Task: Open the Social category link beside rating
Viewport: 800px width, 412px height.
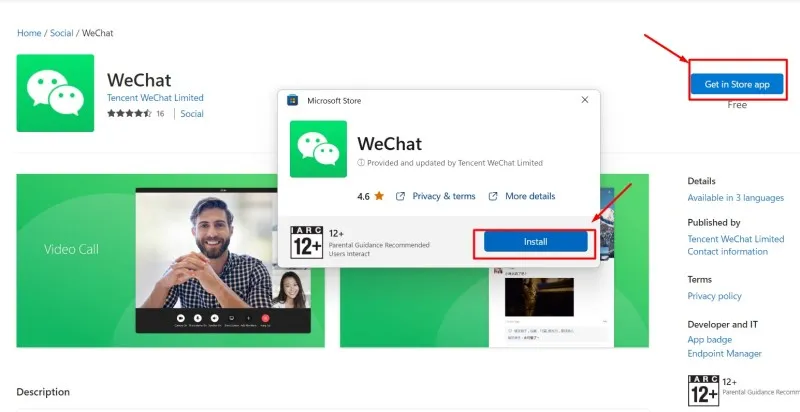Action: point(192,114)
